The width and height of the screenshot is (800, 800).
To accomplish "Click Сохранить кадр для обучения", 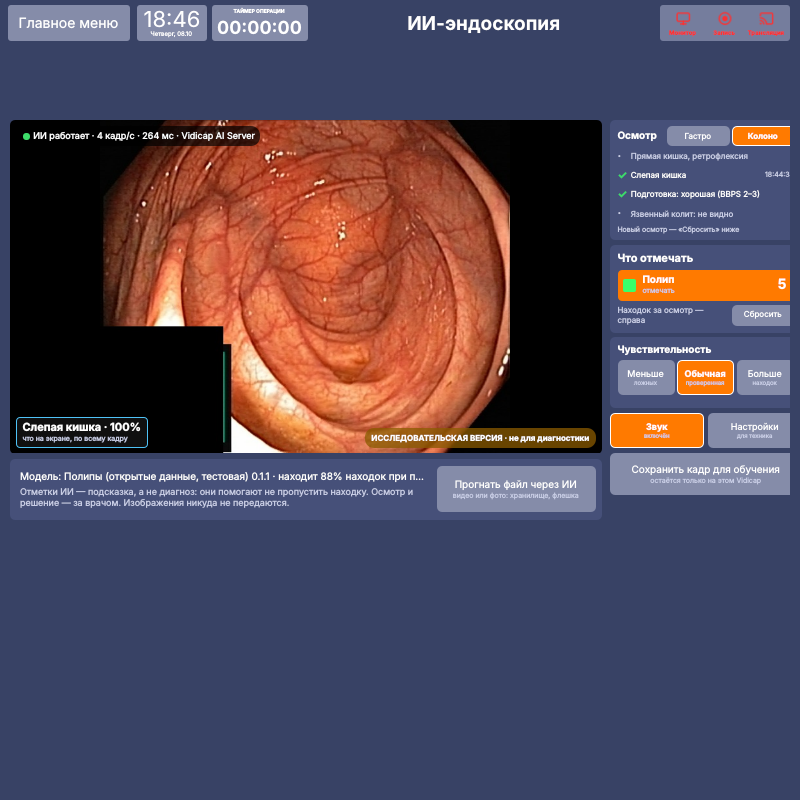I will click(x=701, y=474).
